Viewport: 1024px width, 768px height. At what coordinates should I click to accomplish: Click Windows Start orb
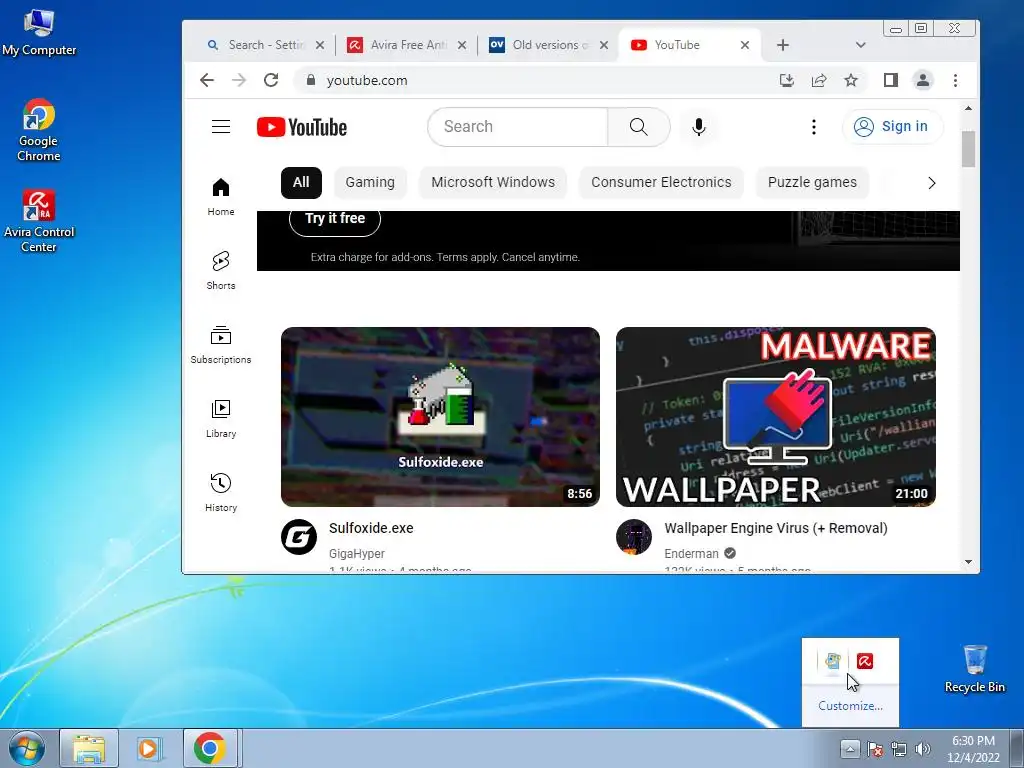tap(26, 748)
